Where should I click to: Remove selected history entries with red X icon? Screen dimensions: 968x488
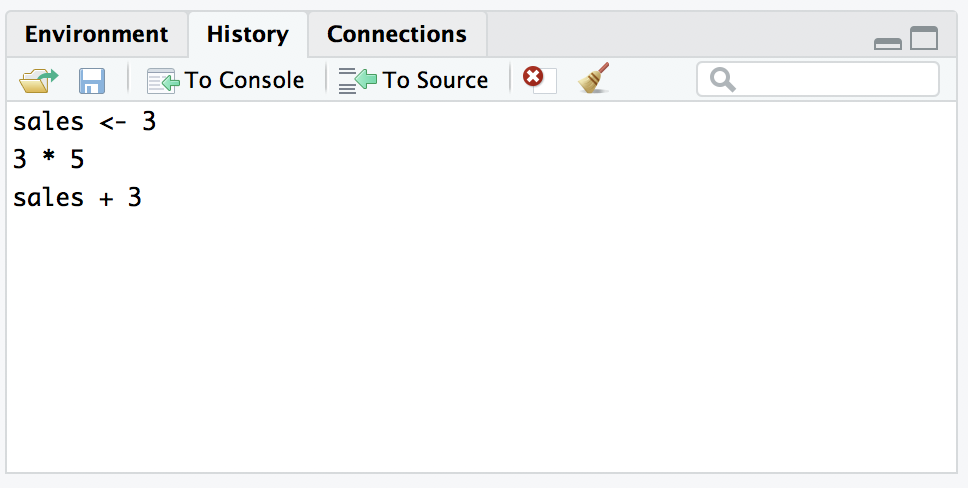point(539,79)
